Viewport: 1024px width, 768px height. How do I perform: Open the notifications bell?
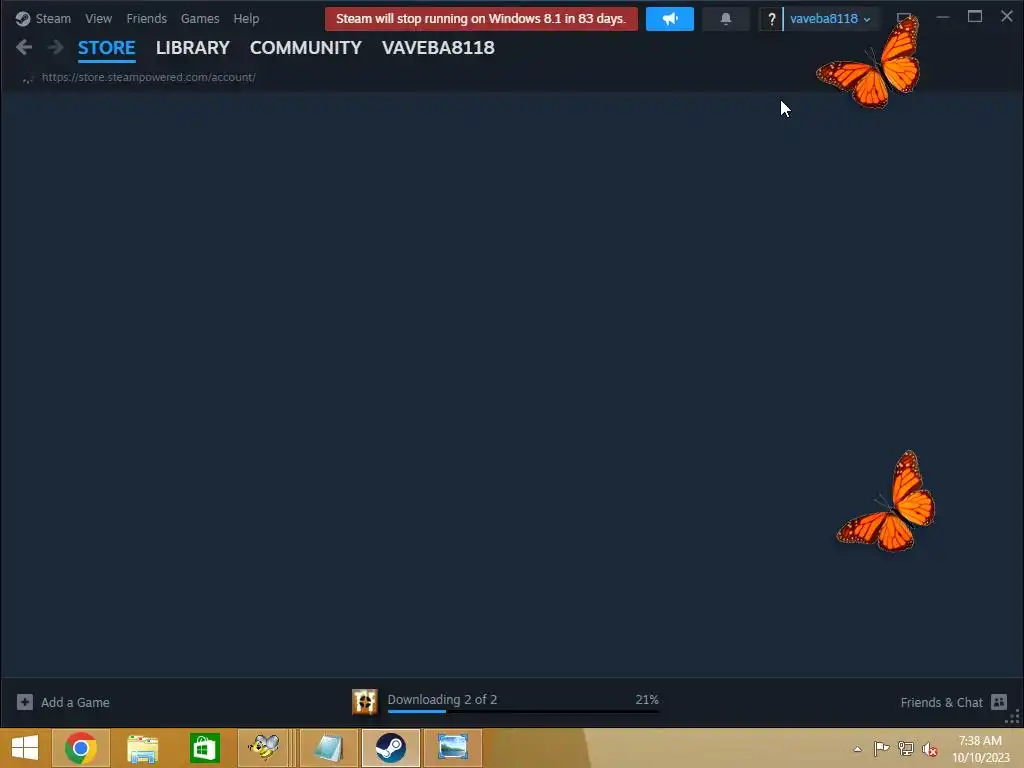[x=726, y=19]
